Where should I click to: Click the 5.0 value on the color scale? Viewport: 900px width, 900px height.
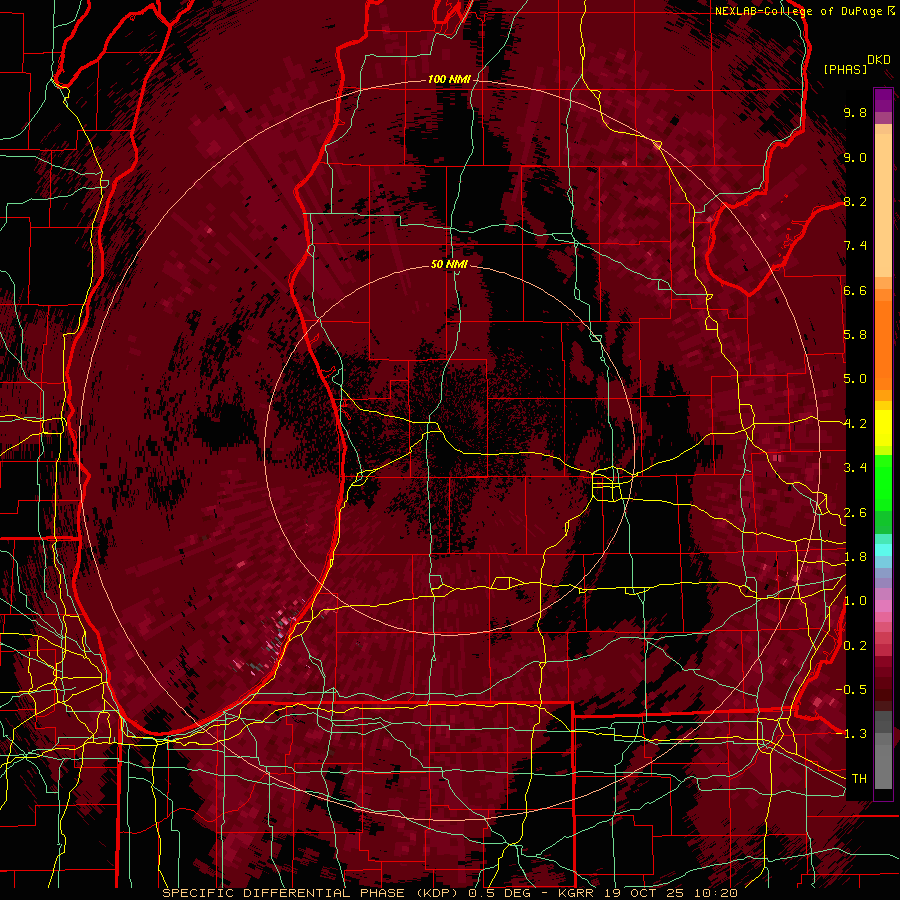pyautogui.click(x=855, y=379)
